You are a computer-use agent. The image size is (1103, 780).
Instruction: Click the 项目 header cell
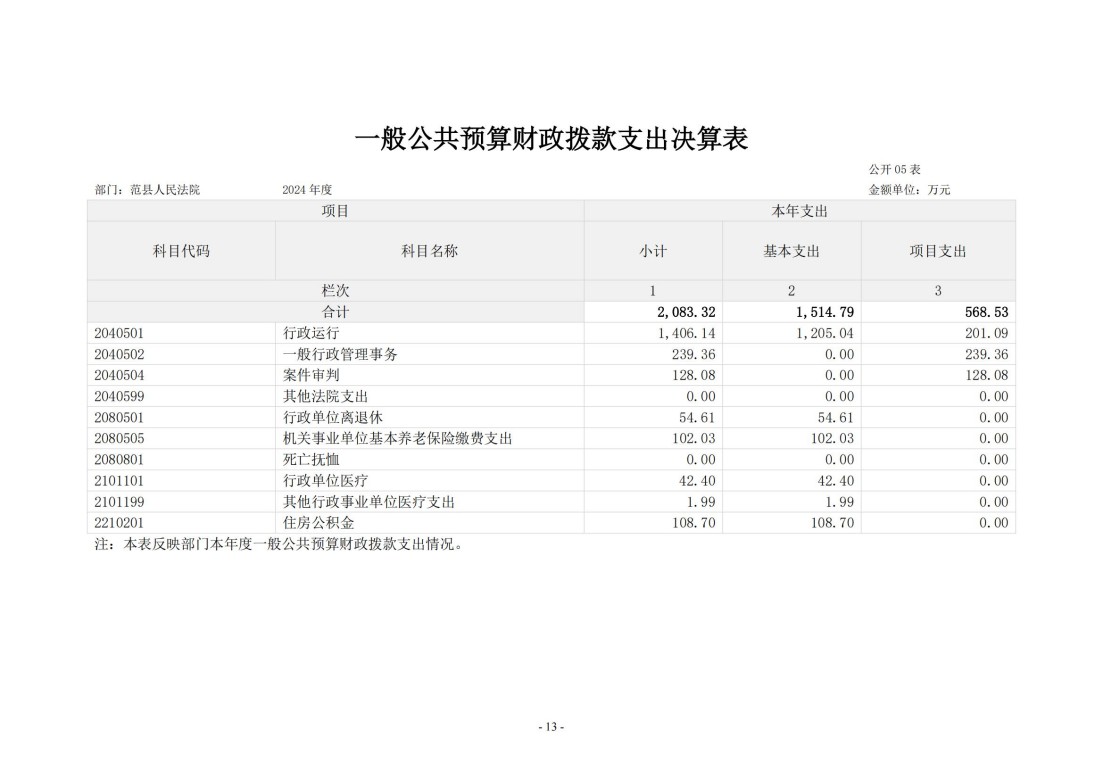[x=336, y=211]
